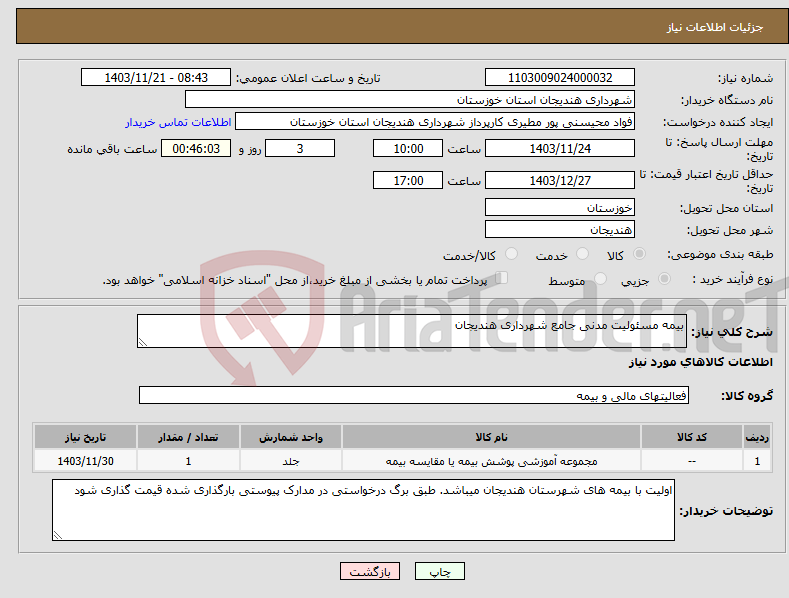789x598 pixels.
Task: Toggle the Islamic treasury payment checkbox
Action: pos(502,278)
